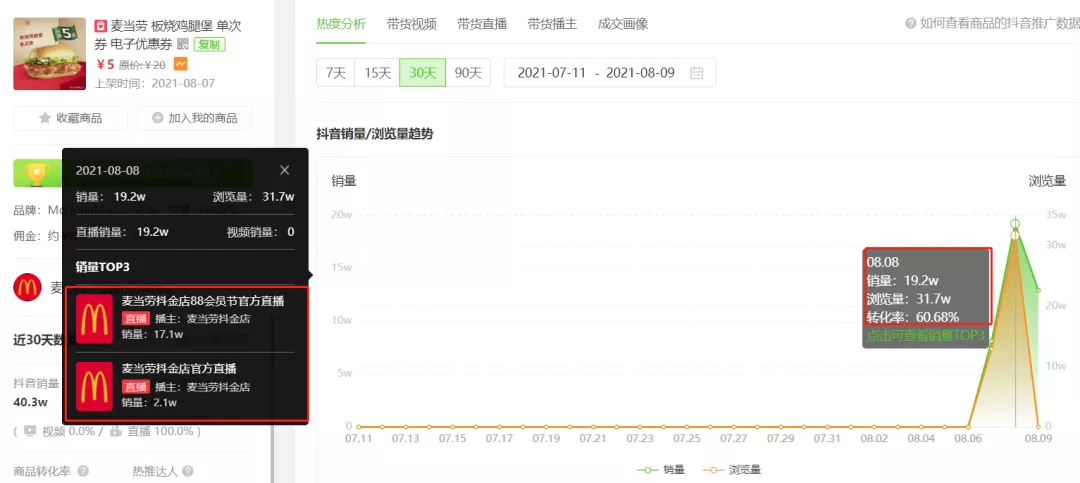Screen dimensions: 1080x483
Task: Toggle the 销量 legend series
Action: (x=661, y=470)
